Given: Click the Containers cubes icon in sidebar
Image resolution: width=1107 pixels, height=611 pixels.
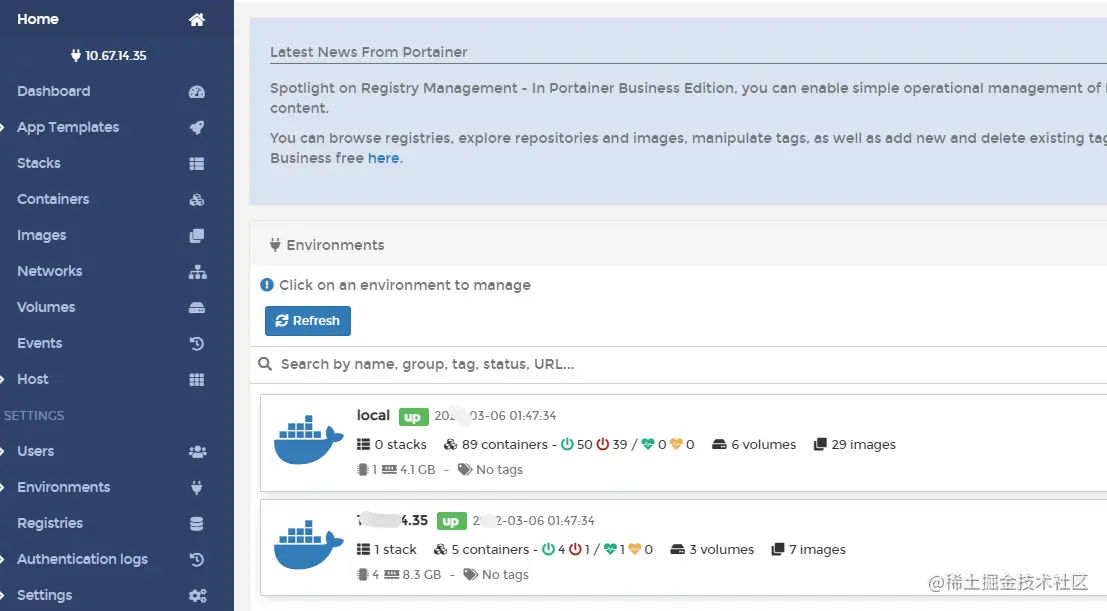Looking at the screenshot, I should coord(197,200).
